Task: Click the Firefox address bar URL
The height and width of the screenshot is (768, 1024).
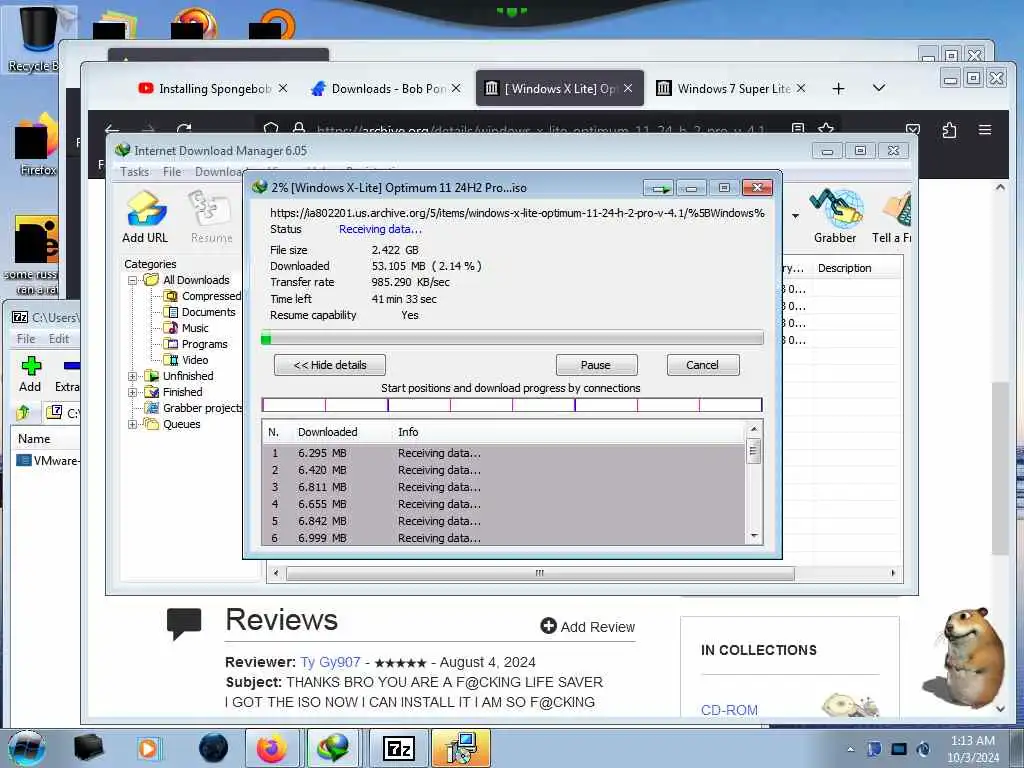Action: (541, 130)
